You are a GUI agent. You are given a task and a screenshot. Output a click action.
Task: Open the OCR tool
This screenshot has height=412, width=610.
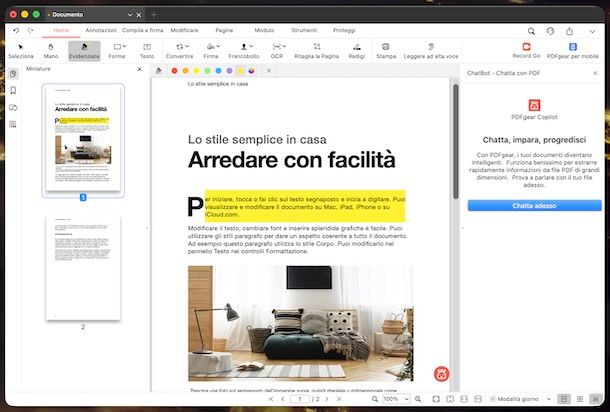[x=277, y=50]
